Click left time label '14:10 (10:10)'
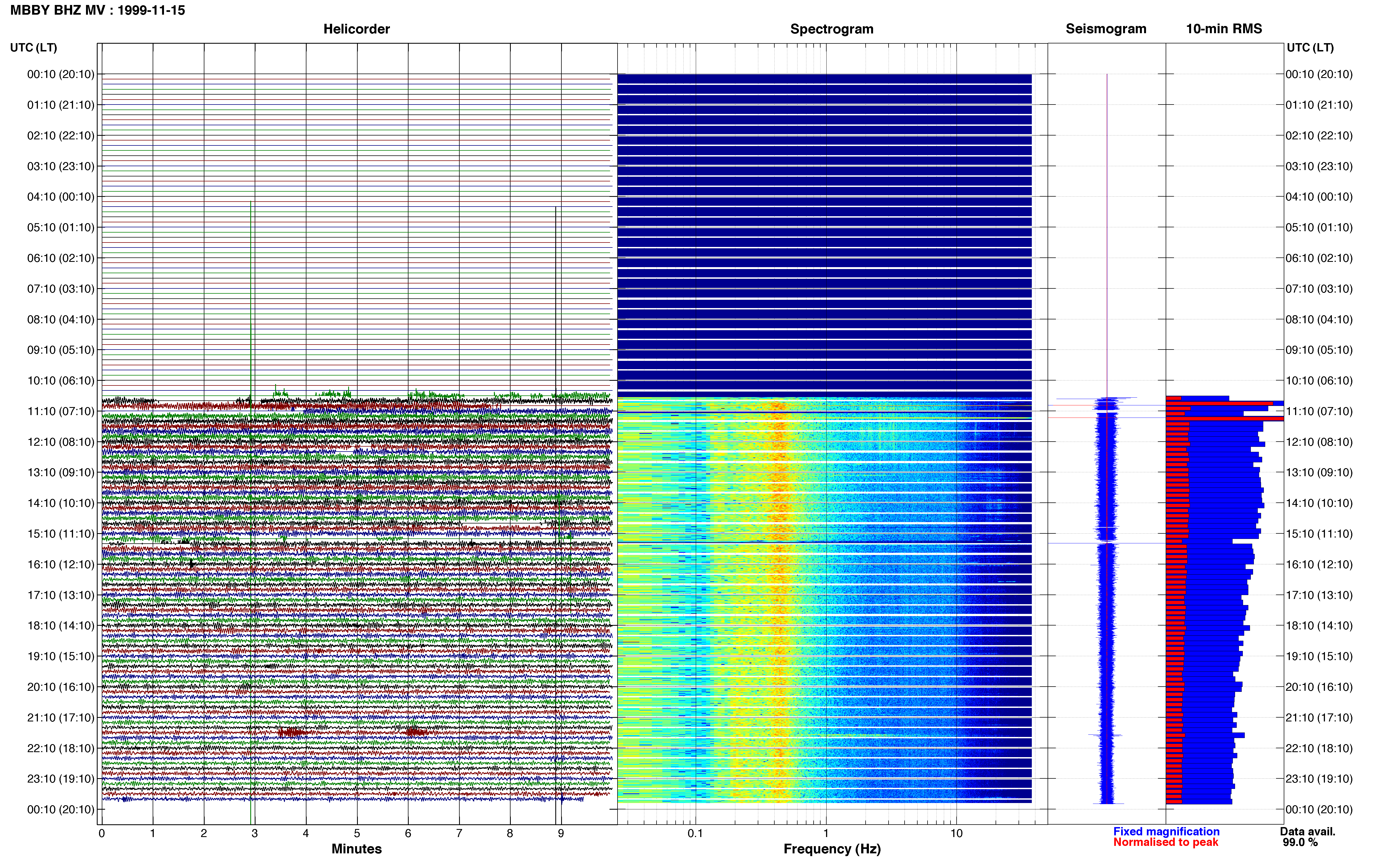Viewport: 1388px width, 868px height. point(61,504)
